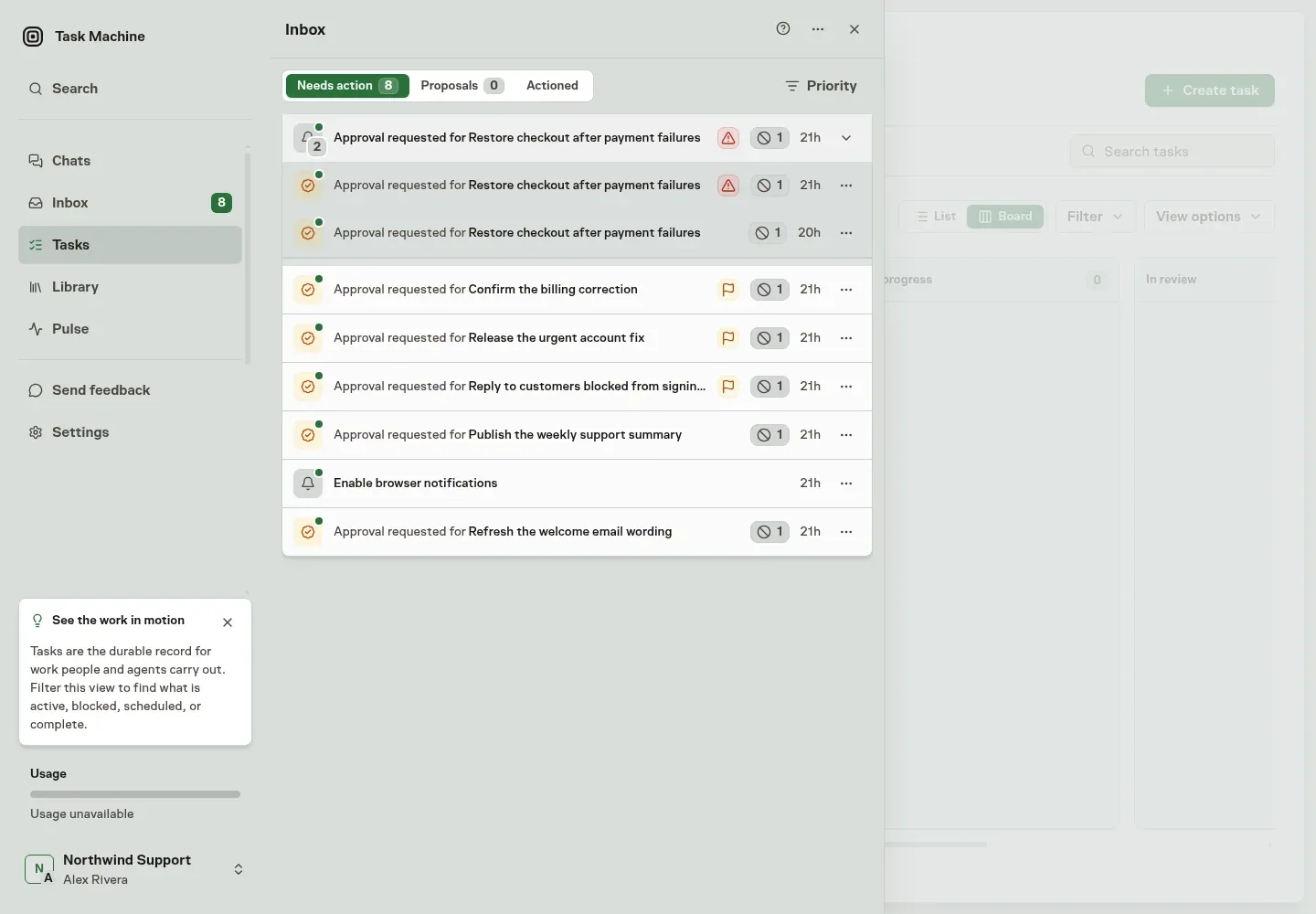
Task: Switch to the Actioned tab
Action: click(552, 86)
